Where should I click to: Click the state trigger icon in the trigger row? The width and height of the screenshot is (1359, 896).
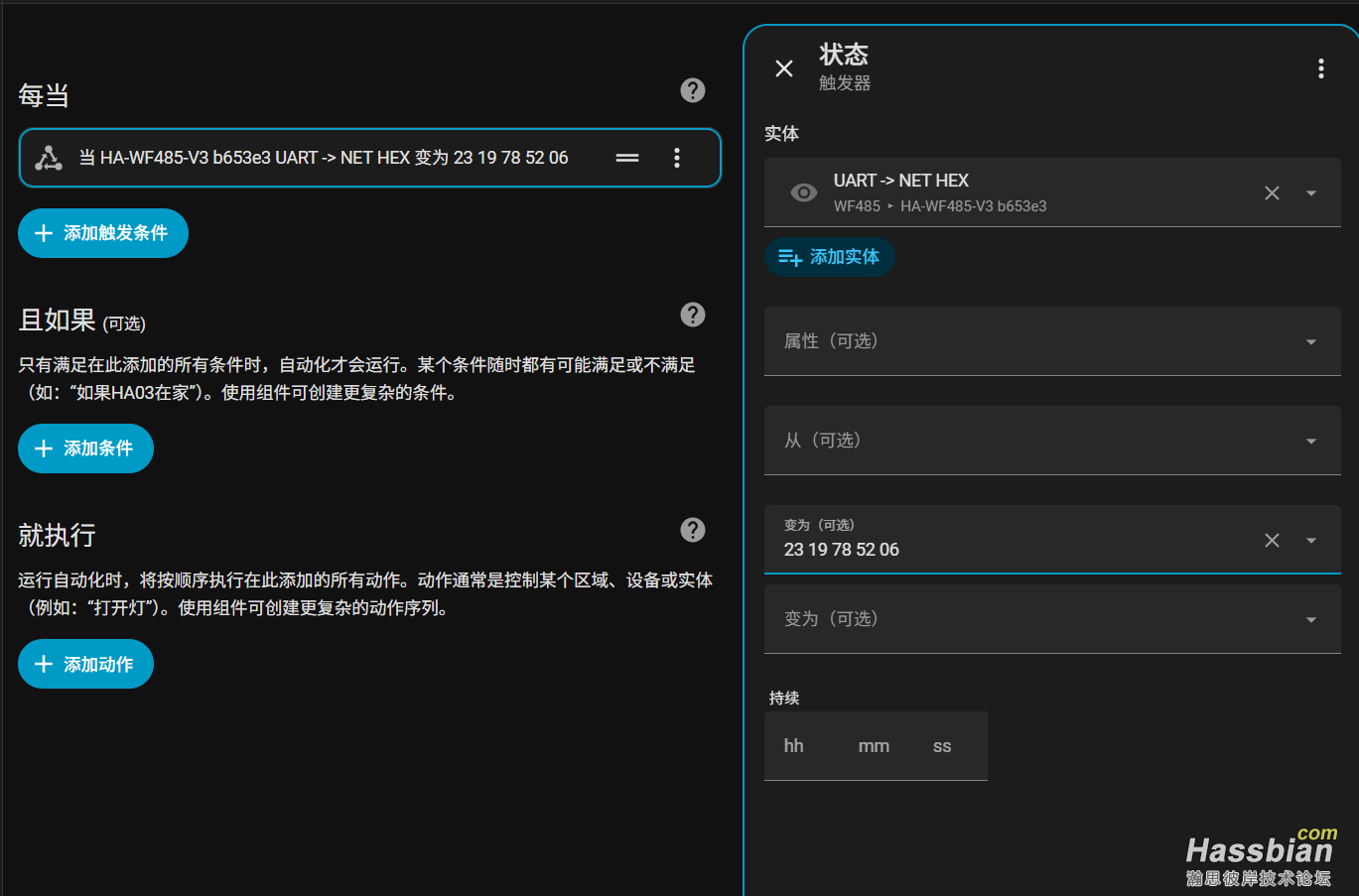(49, 158)
